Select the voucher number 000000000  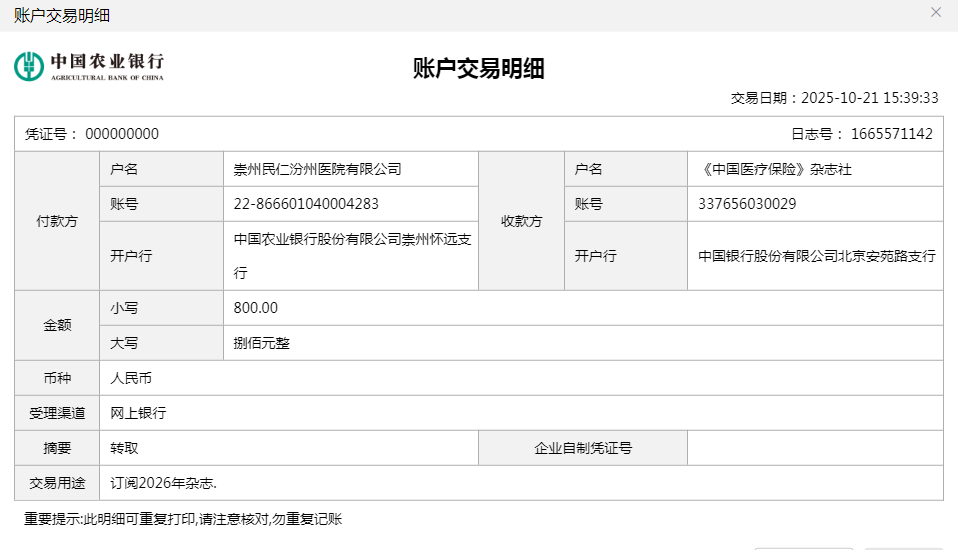(x=121, y=134)
